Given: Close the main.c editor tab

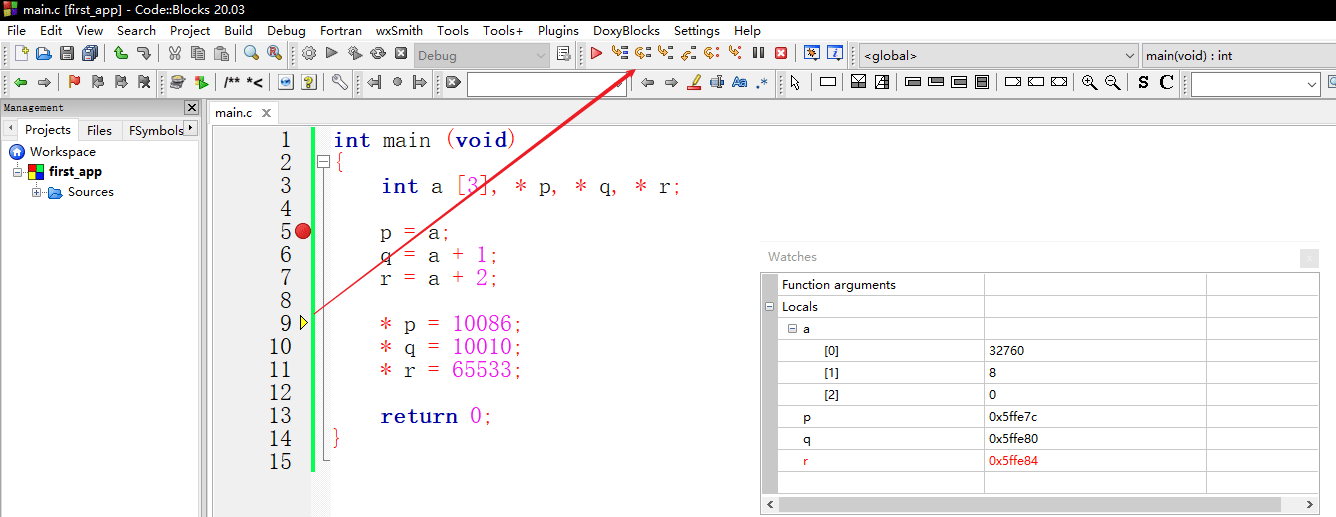Looking at the screenshot, I should (x=267, y=113).
